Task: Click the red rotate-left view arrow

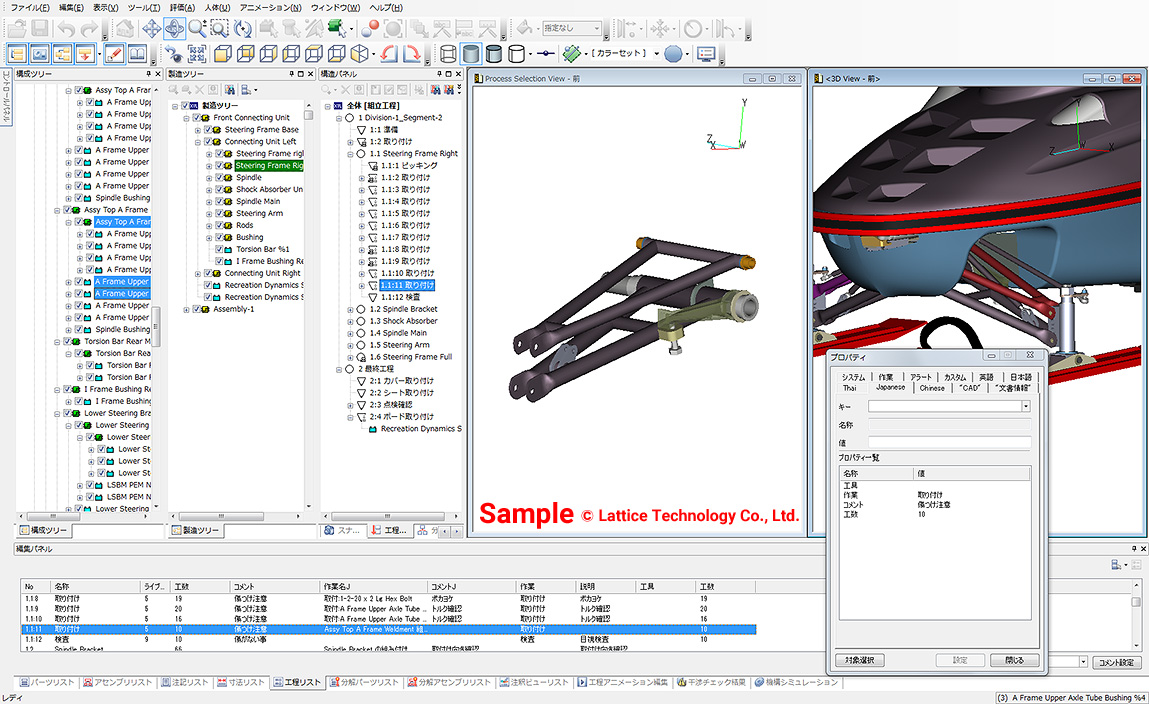Action: 387,53
